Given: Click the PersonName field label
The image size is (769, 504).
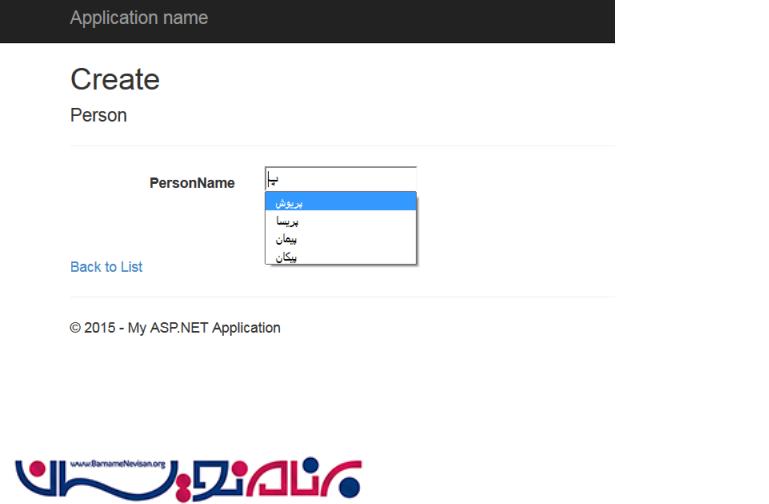Looking at the screenshot, I should coord(192,183).
